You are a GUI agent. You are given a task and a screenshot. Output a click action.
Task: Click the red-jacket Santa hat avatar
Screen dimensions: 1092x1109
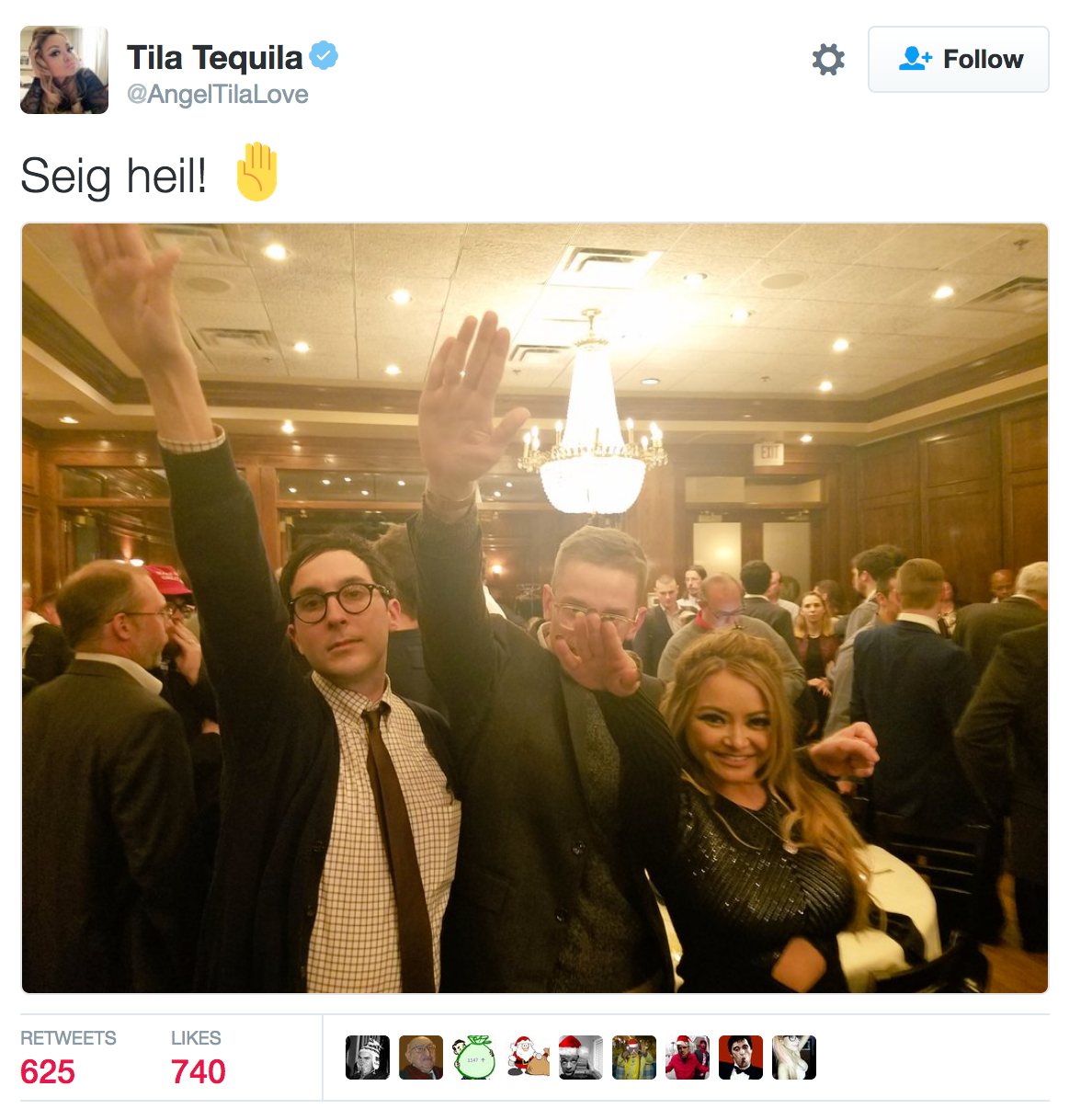point(688,1058)
